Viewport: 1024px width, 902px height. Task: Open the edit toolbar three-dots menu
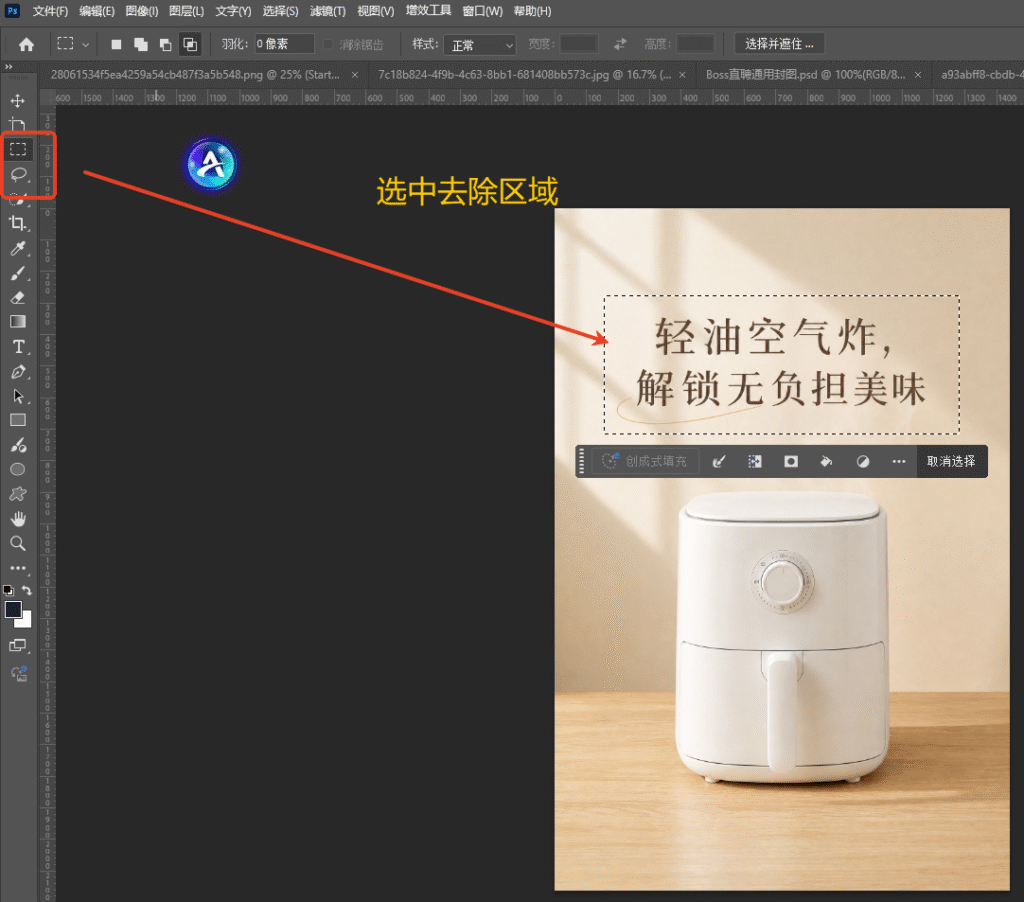pyautogui.click(x=18, y=568)
